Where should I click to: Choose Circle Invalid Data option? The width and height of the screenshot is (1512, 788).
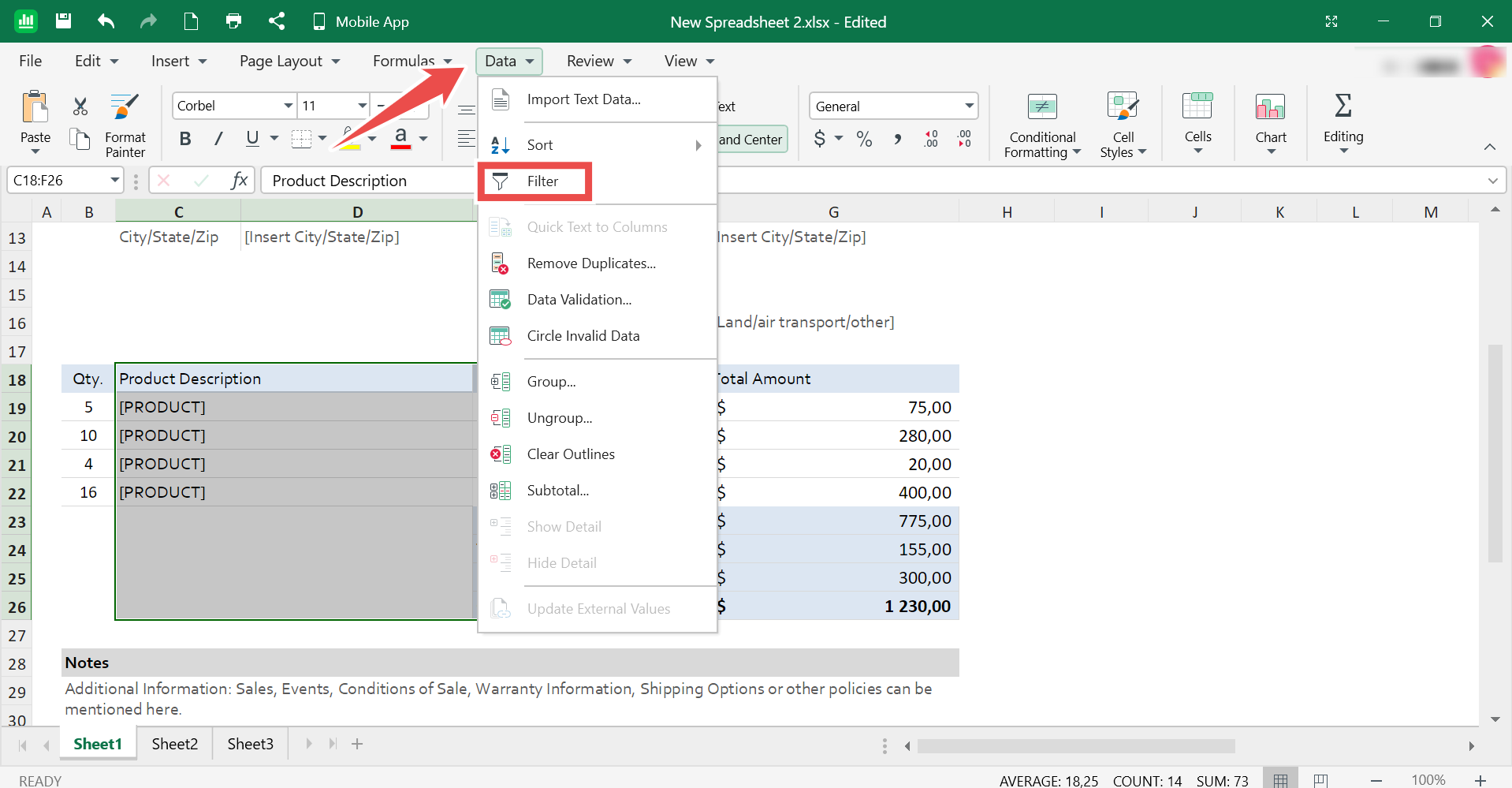click(598, 336)
